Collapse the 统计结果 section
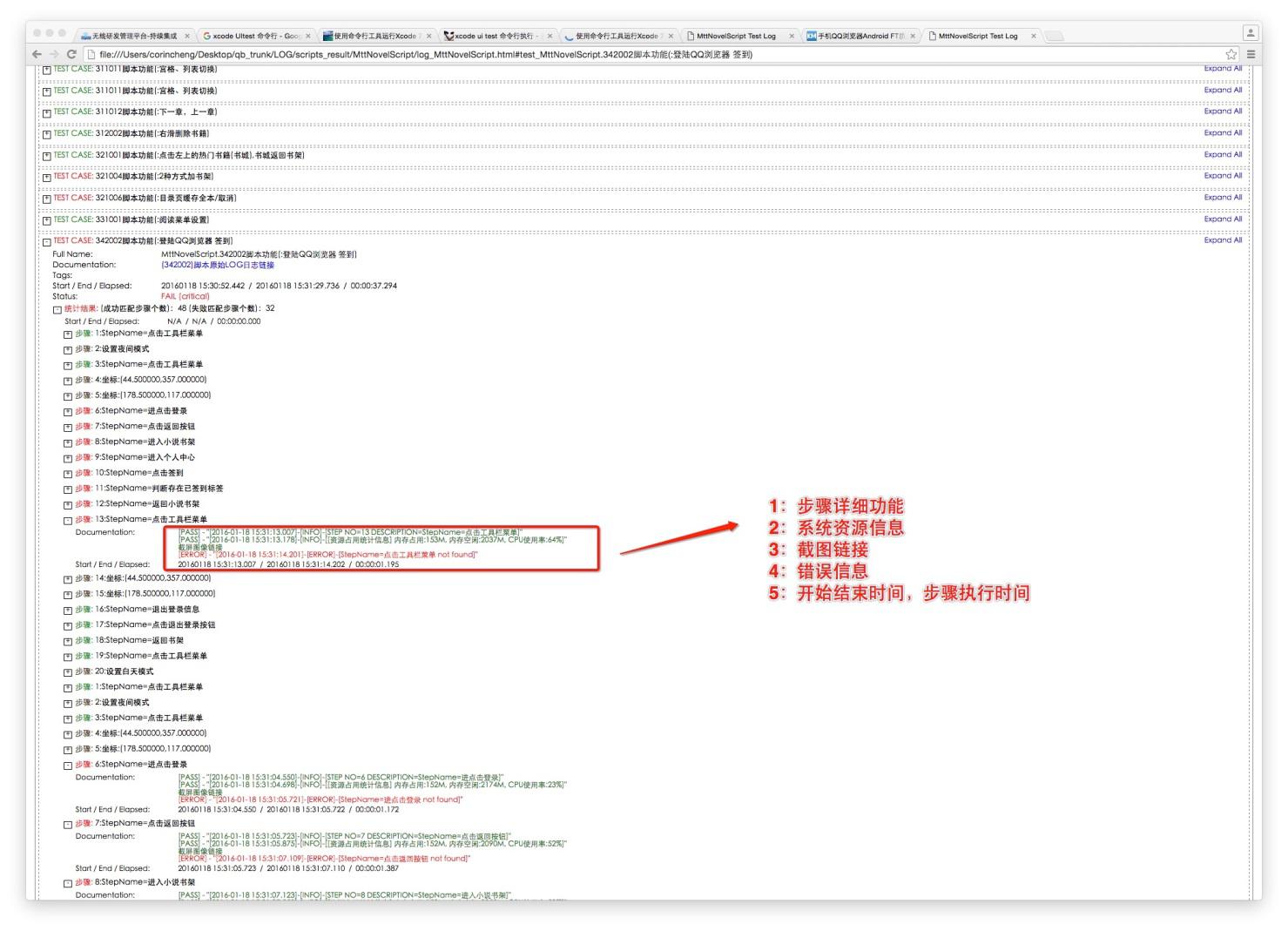This screenshot has height=931, width=1288. pyautogui.click(x=57, y=309)
